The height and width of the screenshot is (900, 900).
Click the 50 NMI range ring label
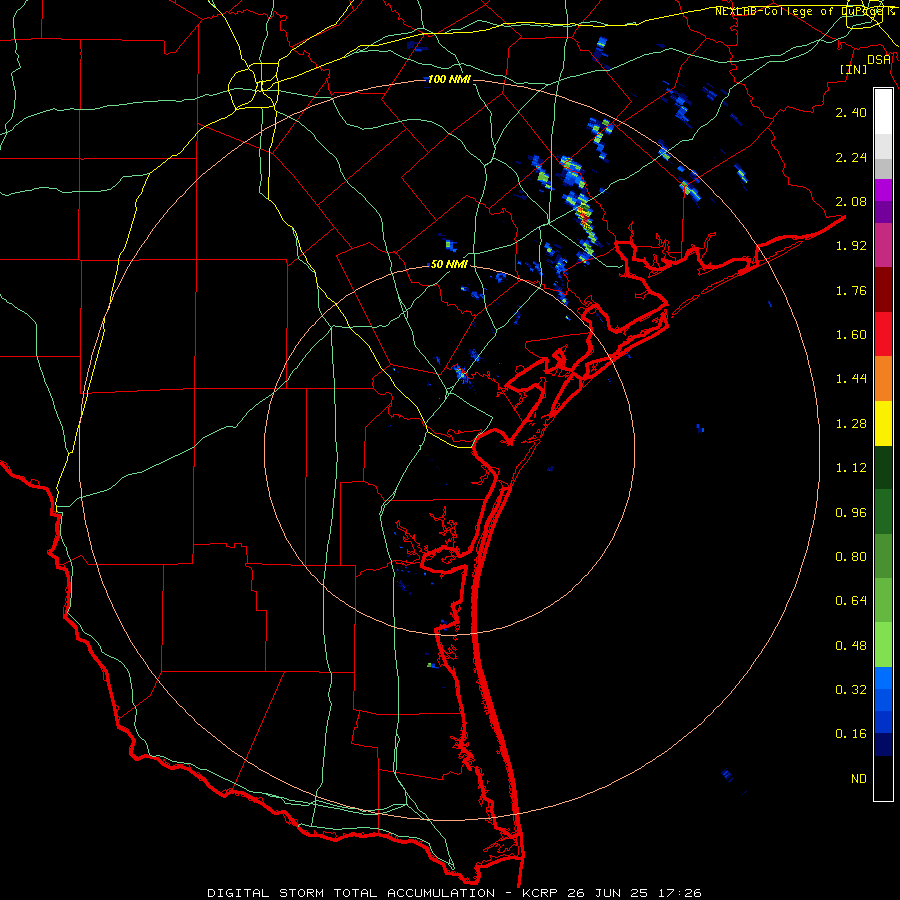(x=449, y=264)
